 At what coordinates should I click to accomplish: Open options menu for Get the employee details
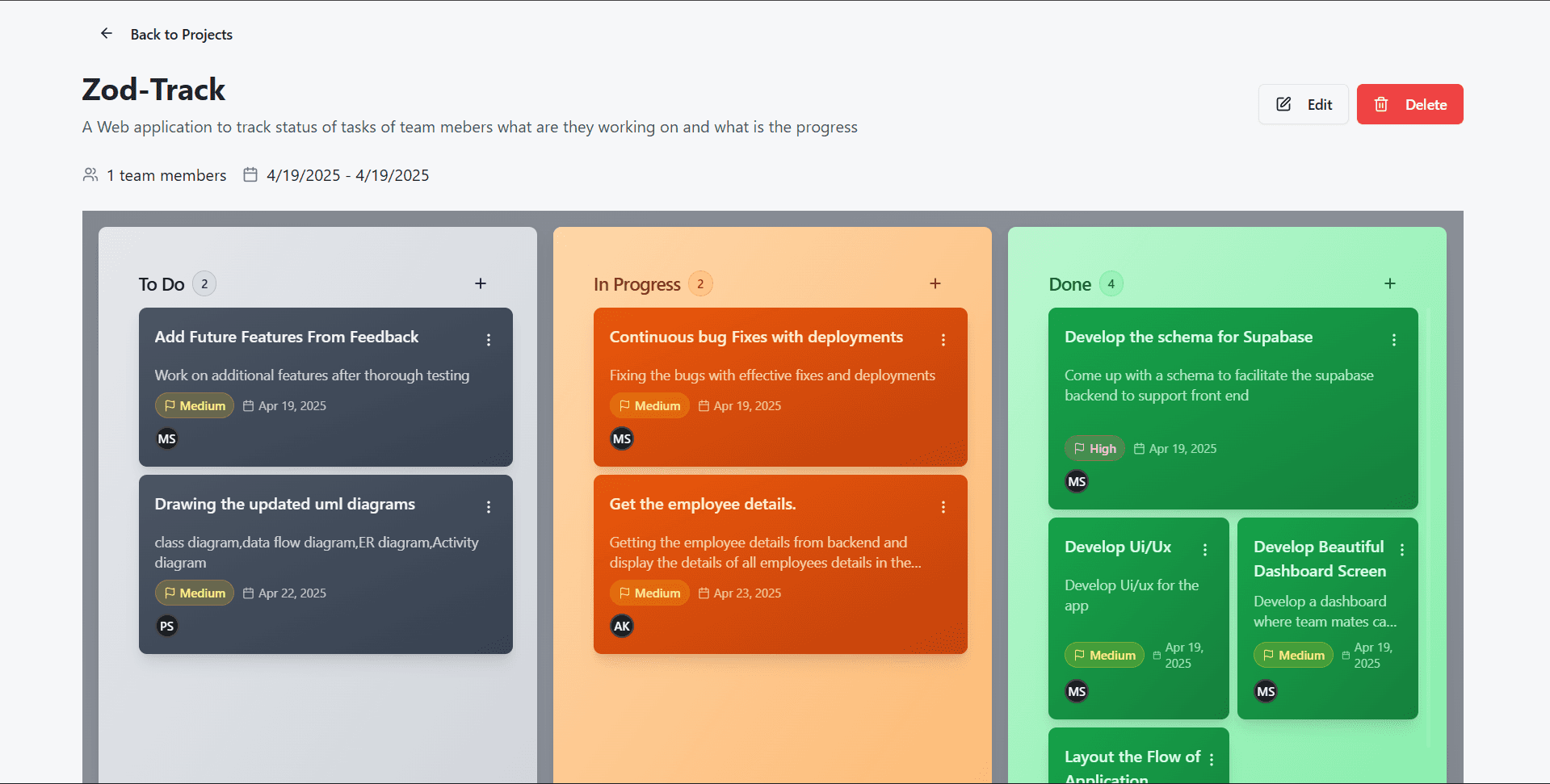943,507
